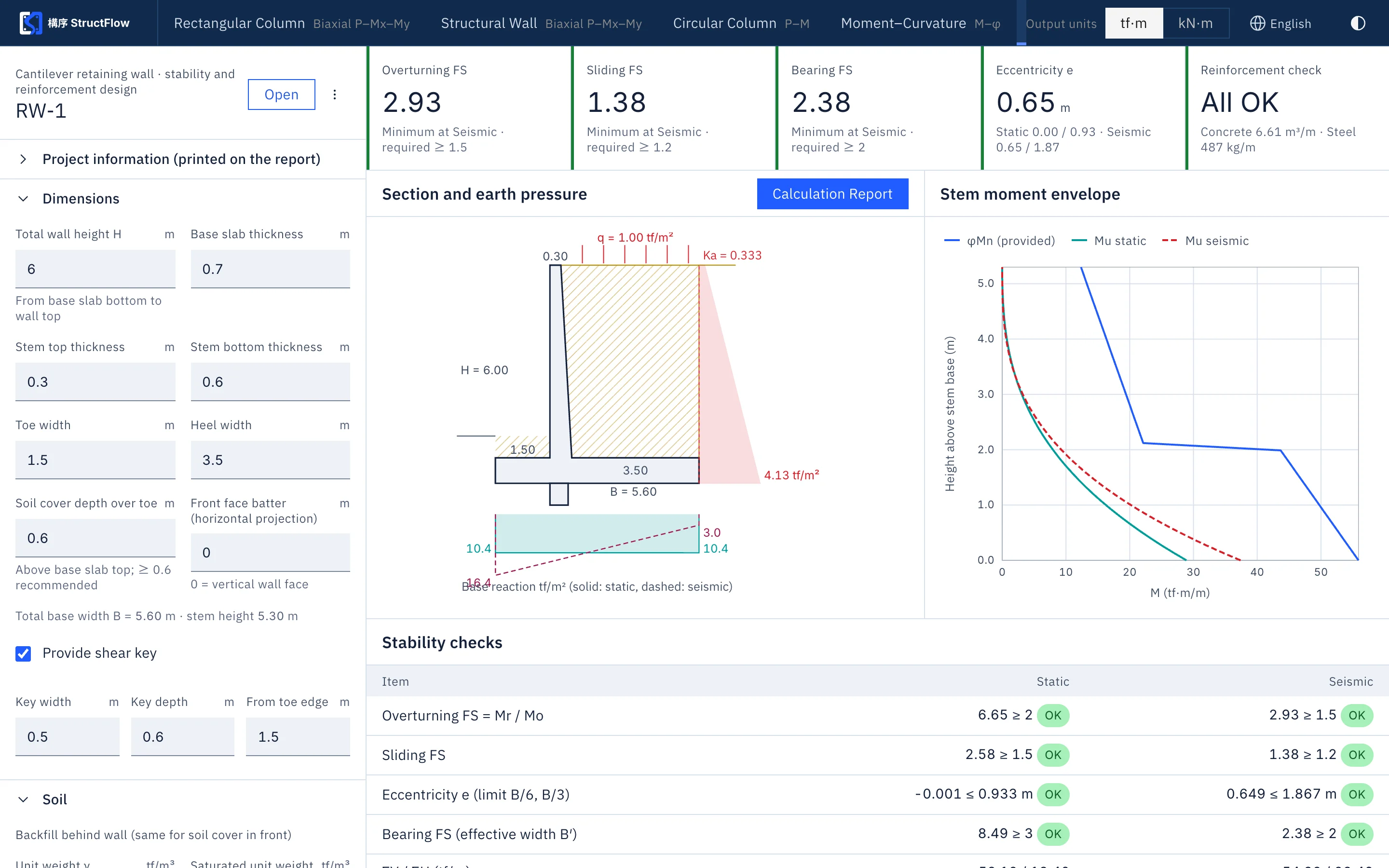Click the φMn (provided) legend entry
This screenshot has width=1389, height=868.
pyautogui.click(x=999, y=241)
